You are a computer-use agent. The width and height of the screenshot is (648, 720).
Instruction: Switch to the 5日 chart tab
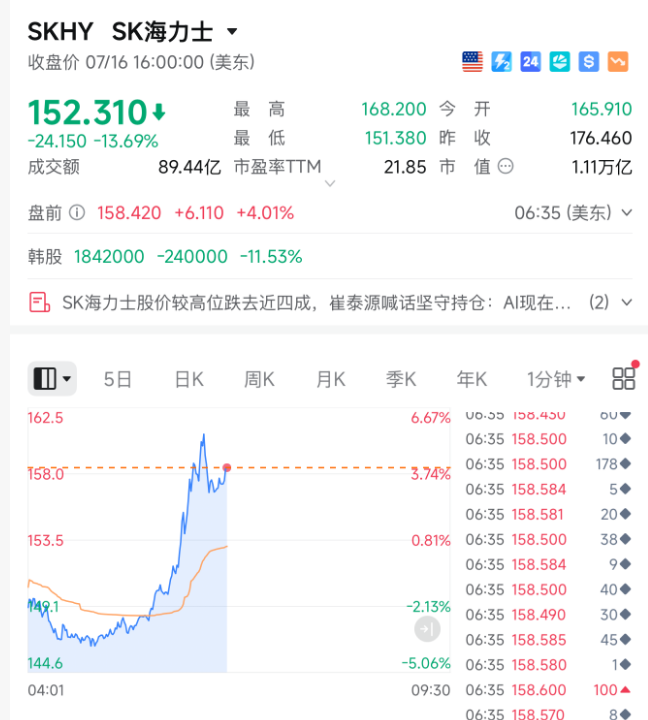(118, 380)
